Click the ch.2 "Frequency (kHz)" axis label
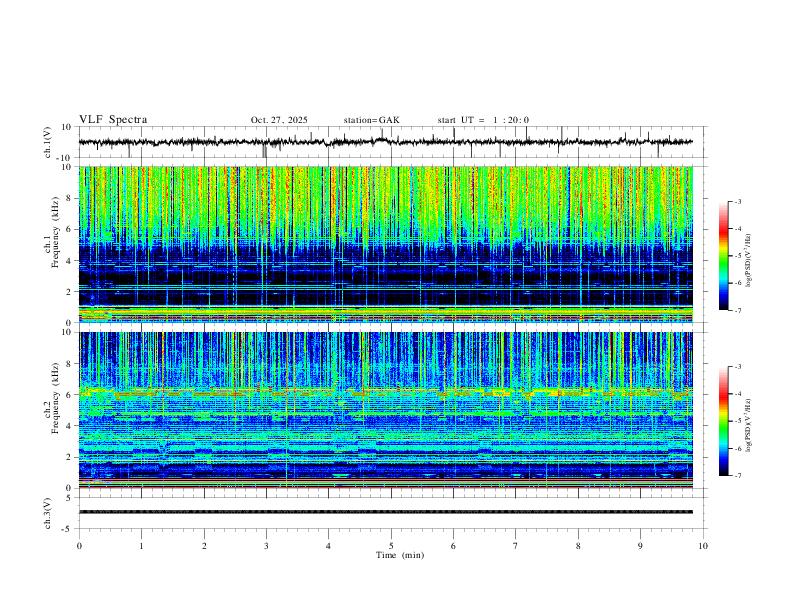The height and width of the screenshot is (612, 792). [x=55, y=398]
